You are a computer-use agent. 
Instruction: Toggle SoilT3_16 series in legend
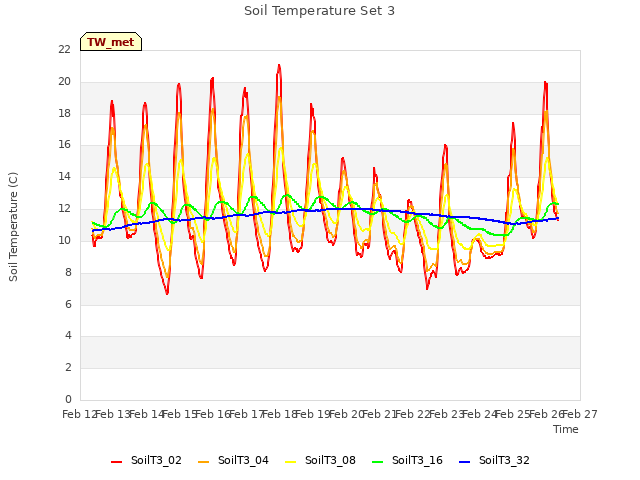coord(407,460)
